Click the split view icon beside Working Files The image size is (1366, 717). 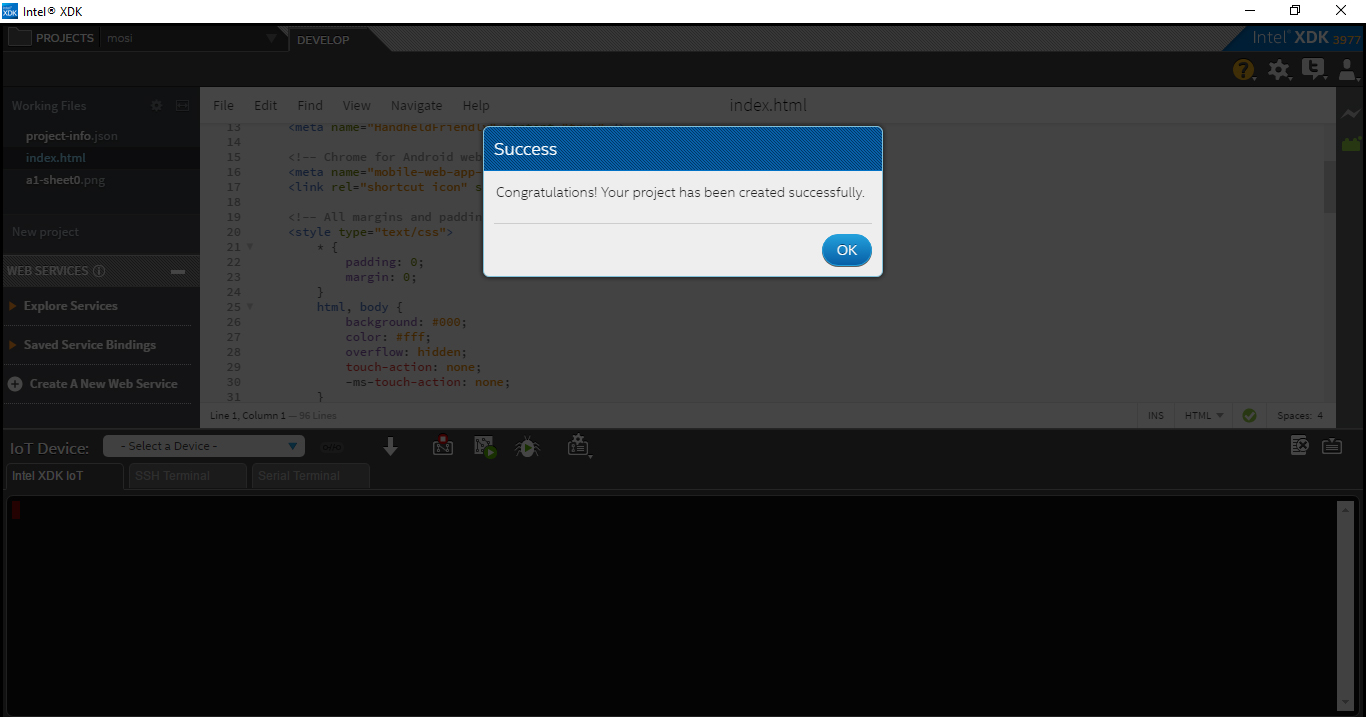coord(183,105)
